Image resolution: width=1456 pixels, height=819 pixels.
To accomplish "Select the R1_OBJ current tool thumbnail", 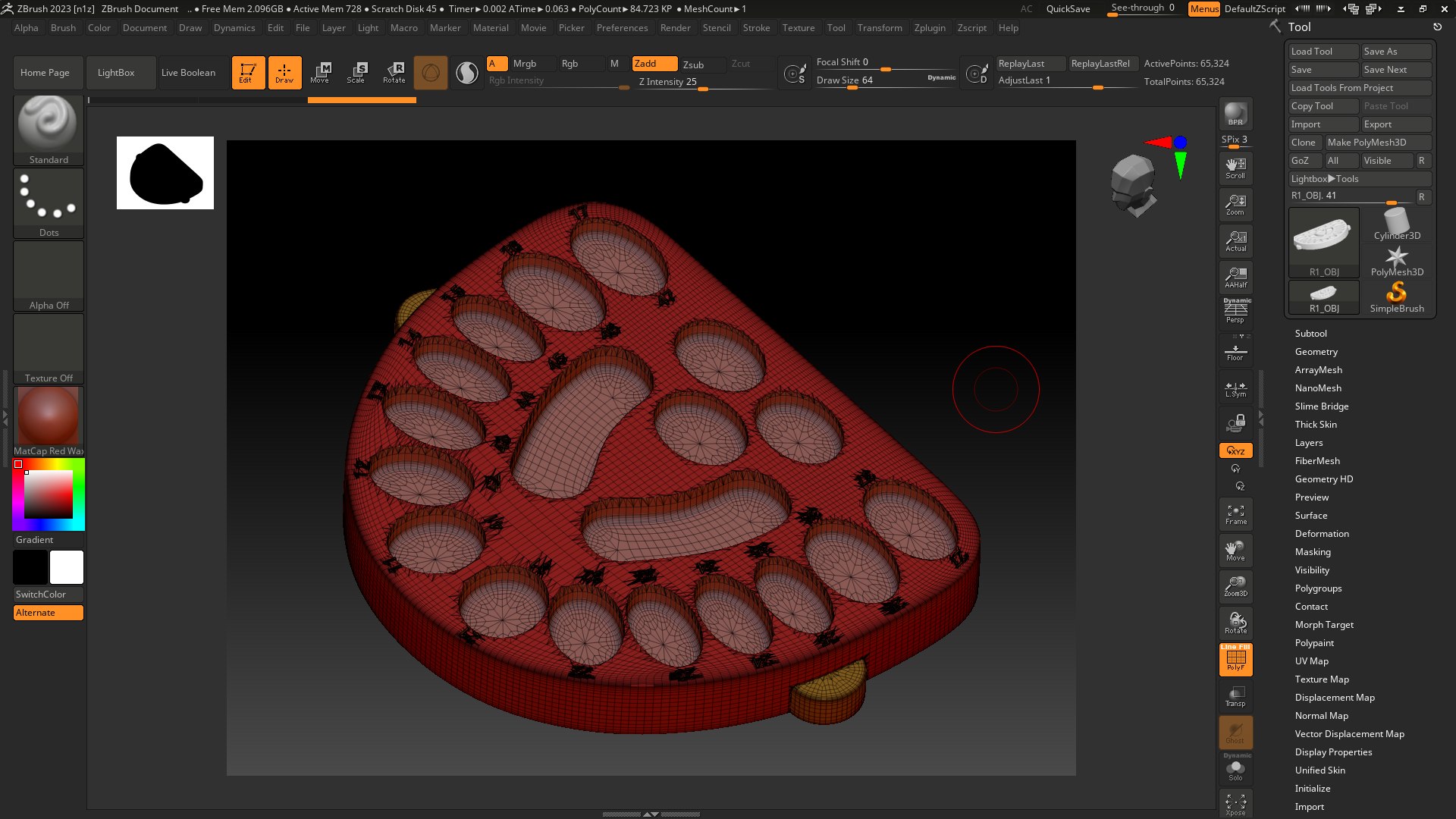I will coord(1324,243).
